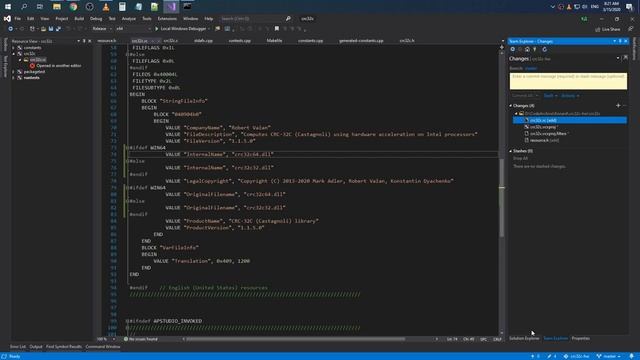
Task: Click the Save All toolbar icon
Action: 58,29
